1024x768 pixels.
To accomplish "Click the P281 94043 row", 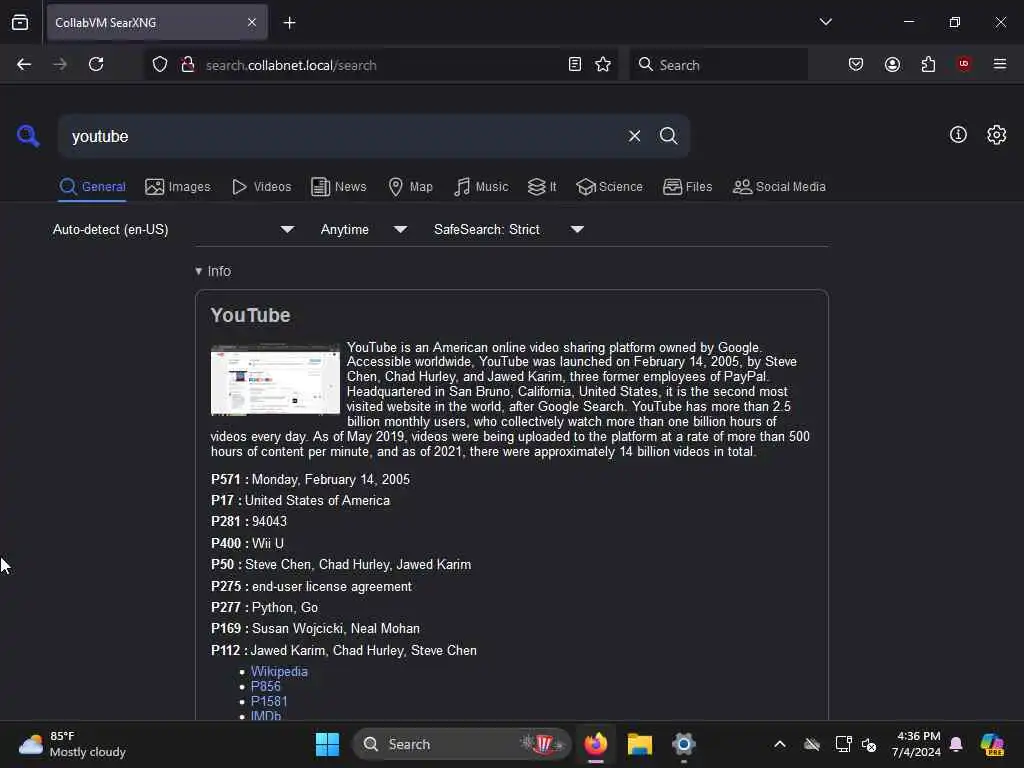I will (249, 521).
